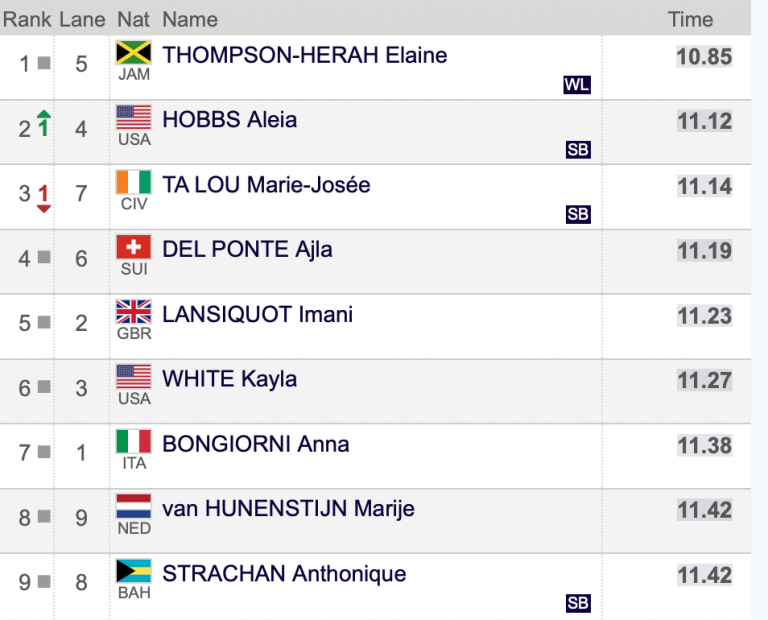768x620 pixels.
Task: Click the green up-arrow rank change indicator
Action: (x=44, y=123)
